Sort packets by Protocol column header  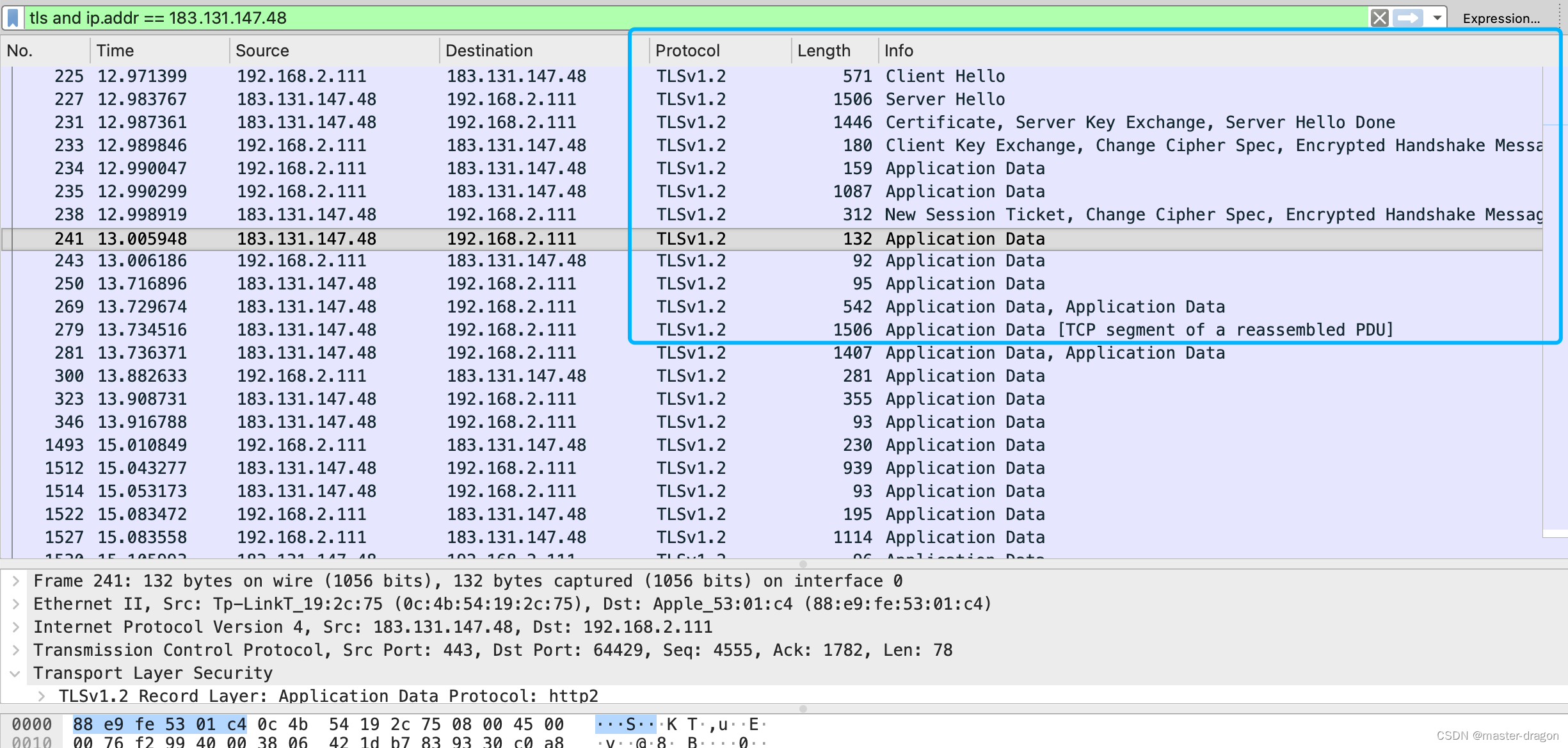point(687,51)
